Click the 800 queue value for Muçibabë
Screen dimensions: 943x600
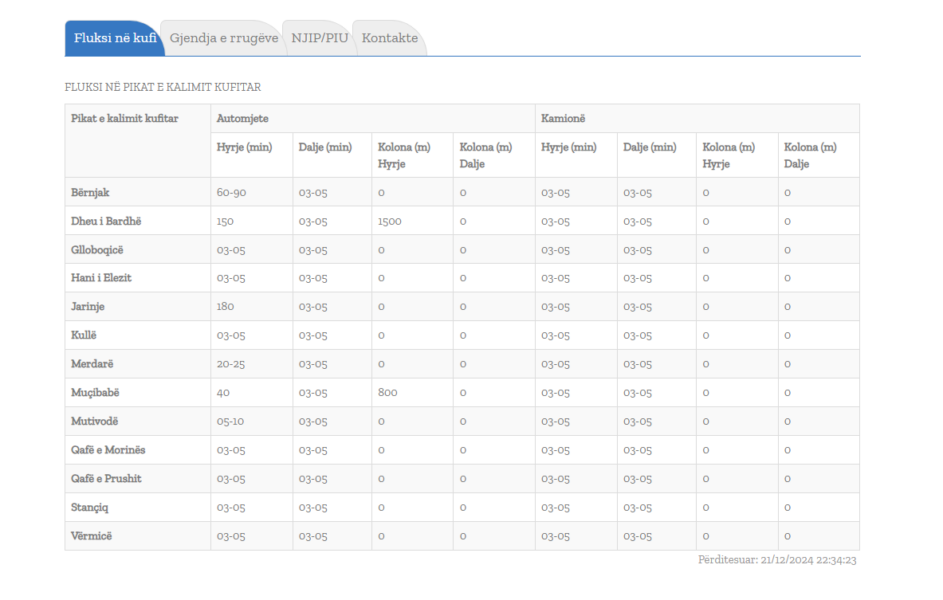(387, 393)
